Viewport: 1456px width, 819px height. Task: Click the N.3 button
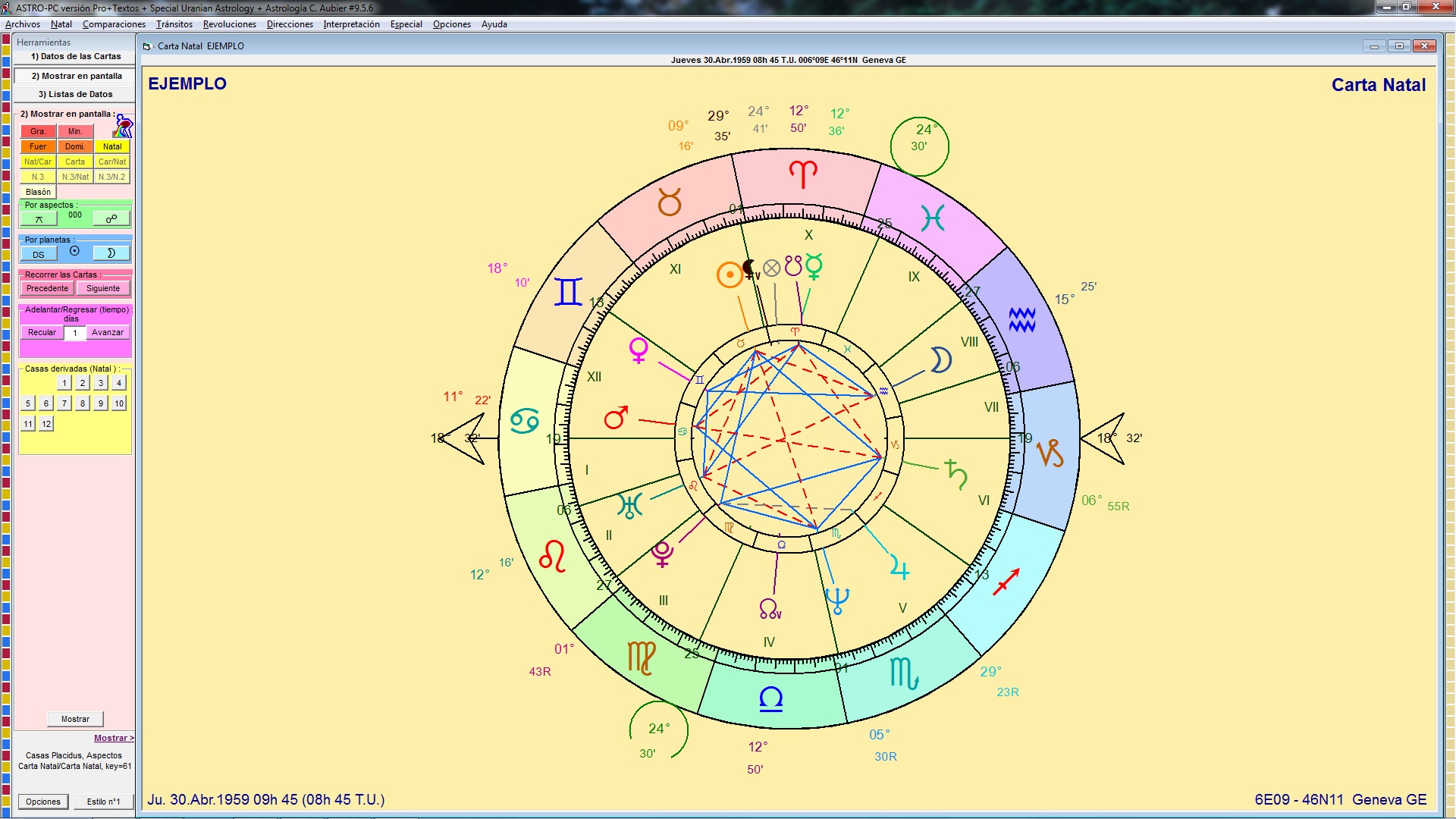click(38, 177)
